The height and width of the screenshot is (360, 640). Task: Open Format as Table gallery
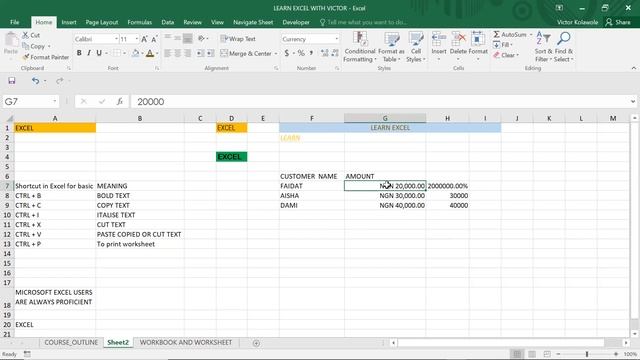click(x=391, y=47)
